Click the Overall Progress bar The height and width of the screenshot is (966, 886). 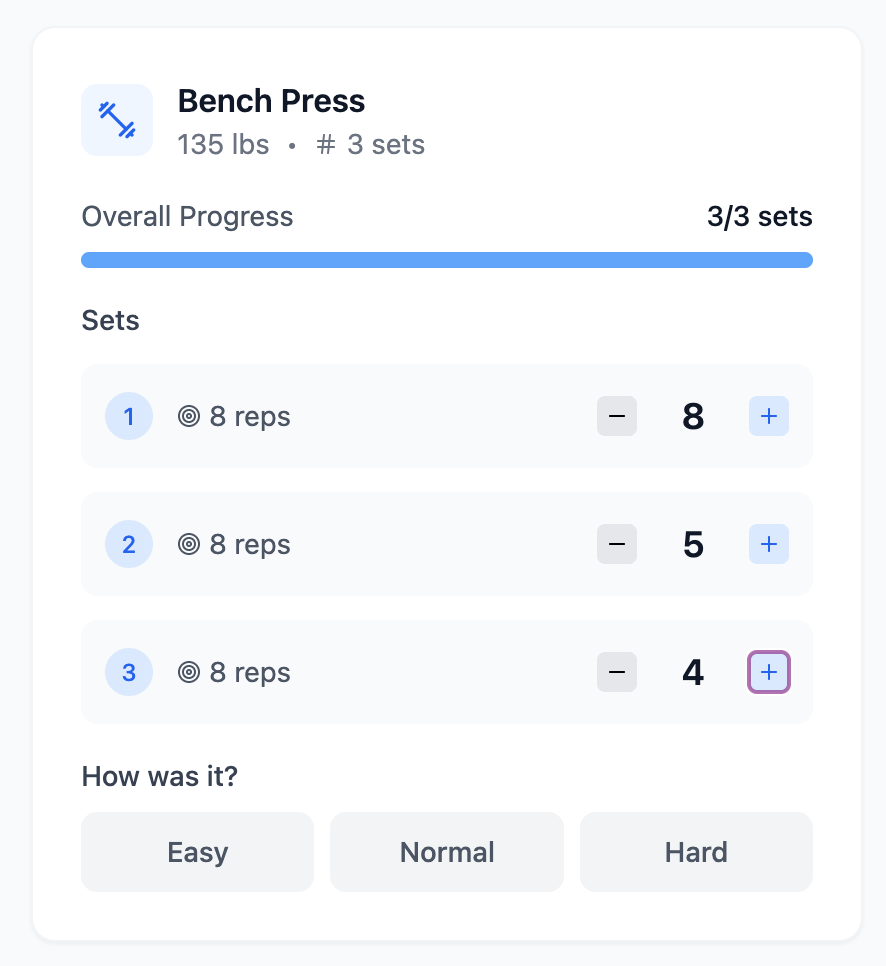[447, 260]
